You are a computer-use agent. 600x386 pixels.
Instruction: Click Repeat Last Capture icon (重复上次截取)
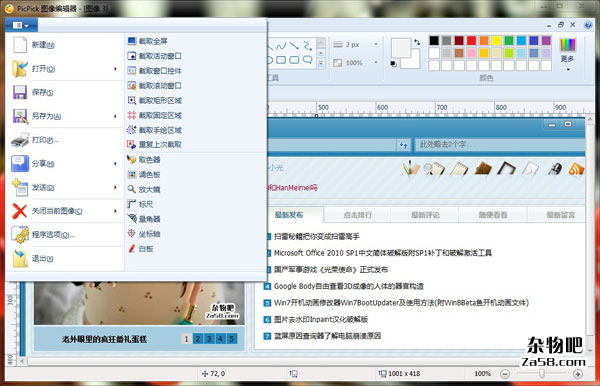tap(131, 145)
